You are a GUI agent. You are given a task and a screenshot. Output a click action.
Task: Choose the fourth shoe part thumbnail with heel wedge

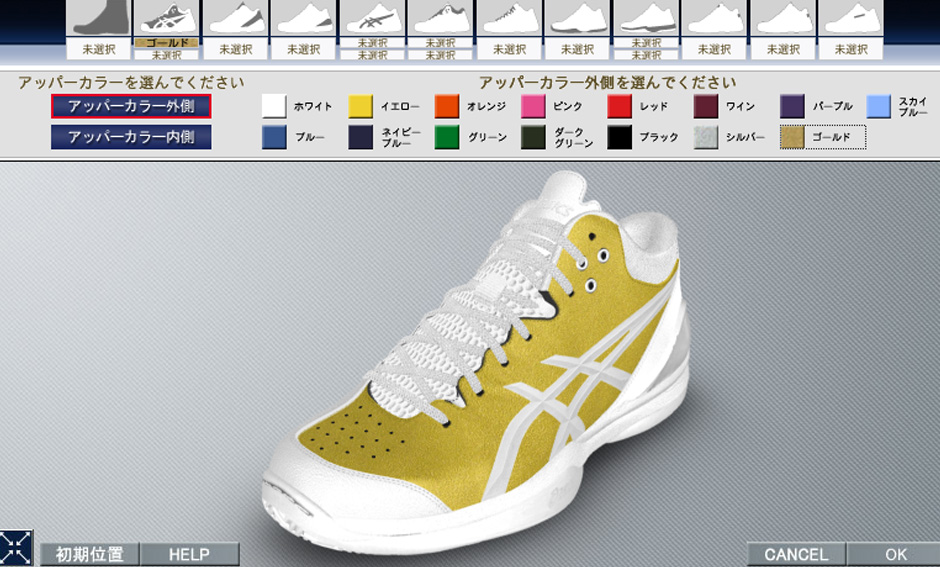(303, 17)
